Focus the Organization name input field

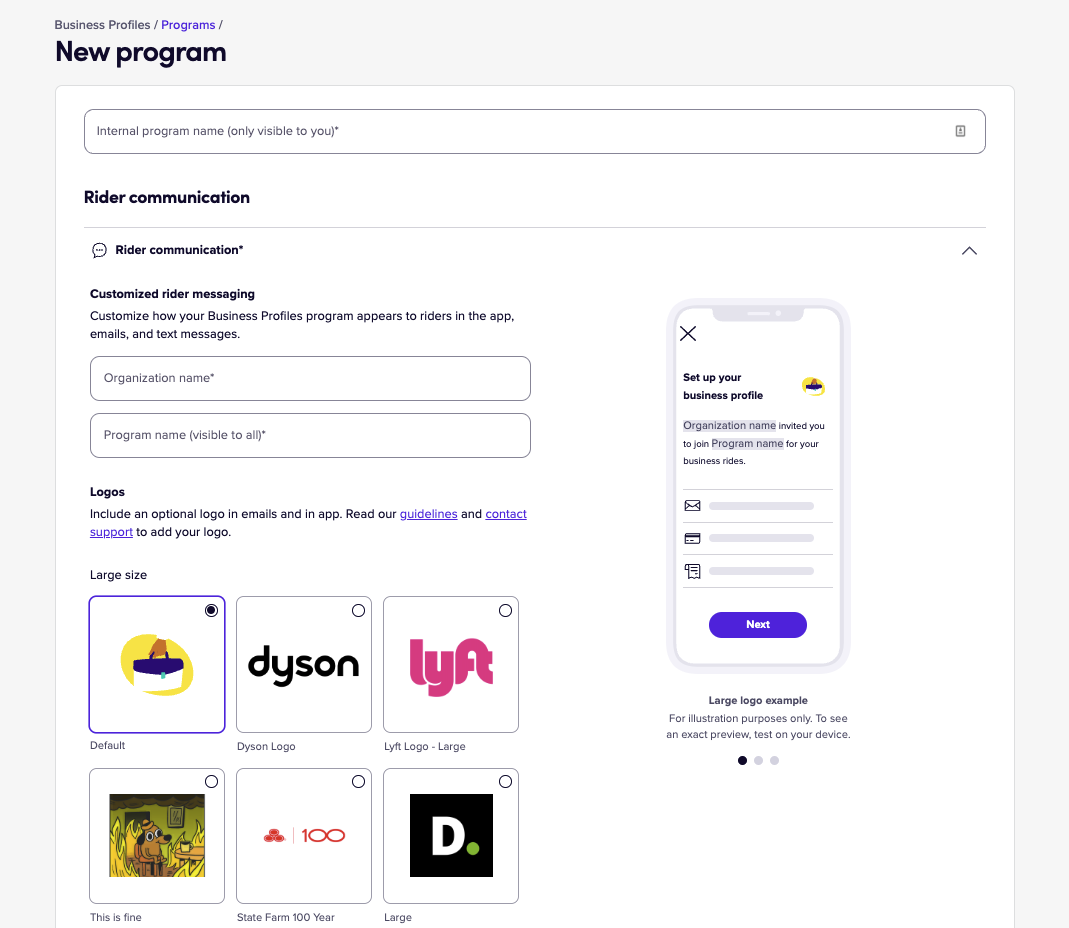[x=310, y=378]
